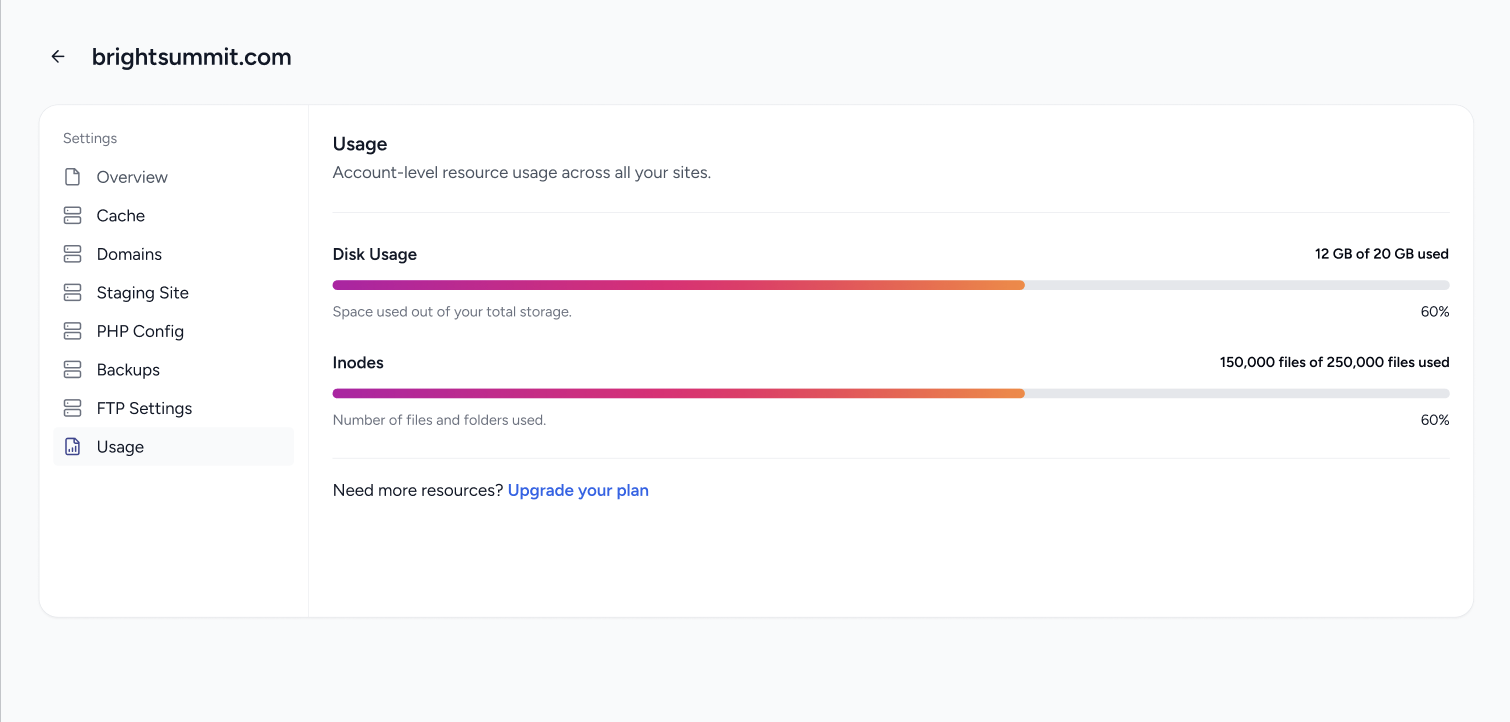Viewport: 1510px width, 722px height.
Task: Click the brightsummit.com page title
Action: (191, 57)
